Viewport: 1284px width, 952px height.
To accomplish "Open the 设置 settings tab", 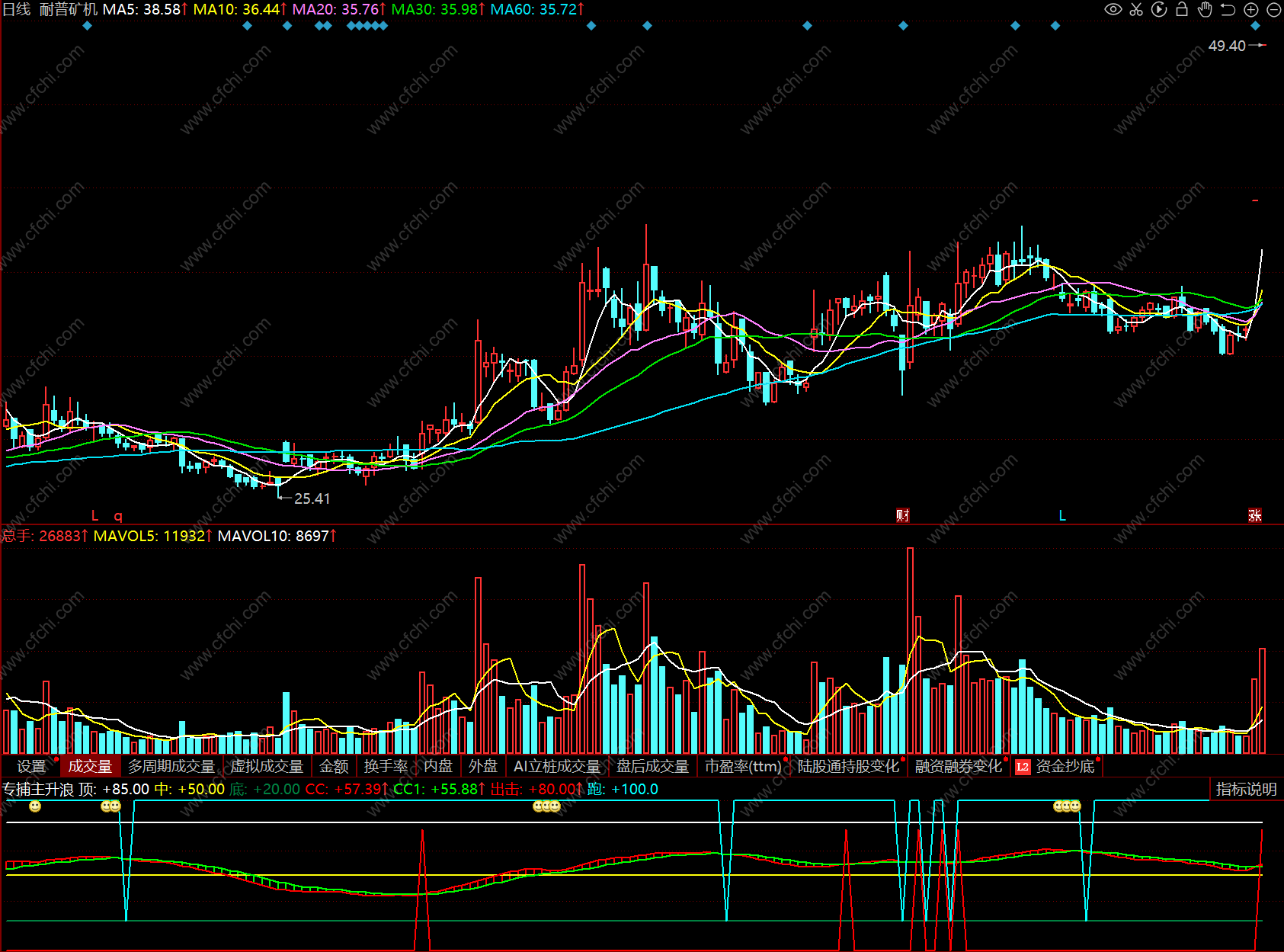I will pyautogui.click(x=31, y=766).
